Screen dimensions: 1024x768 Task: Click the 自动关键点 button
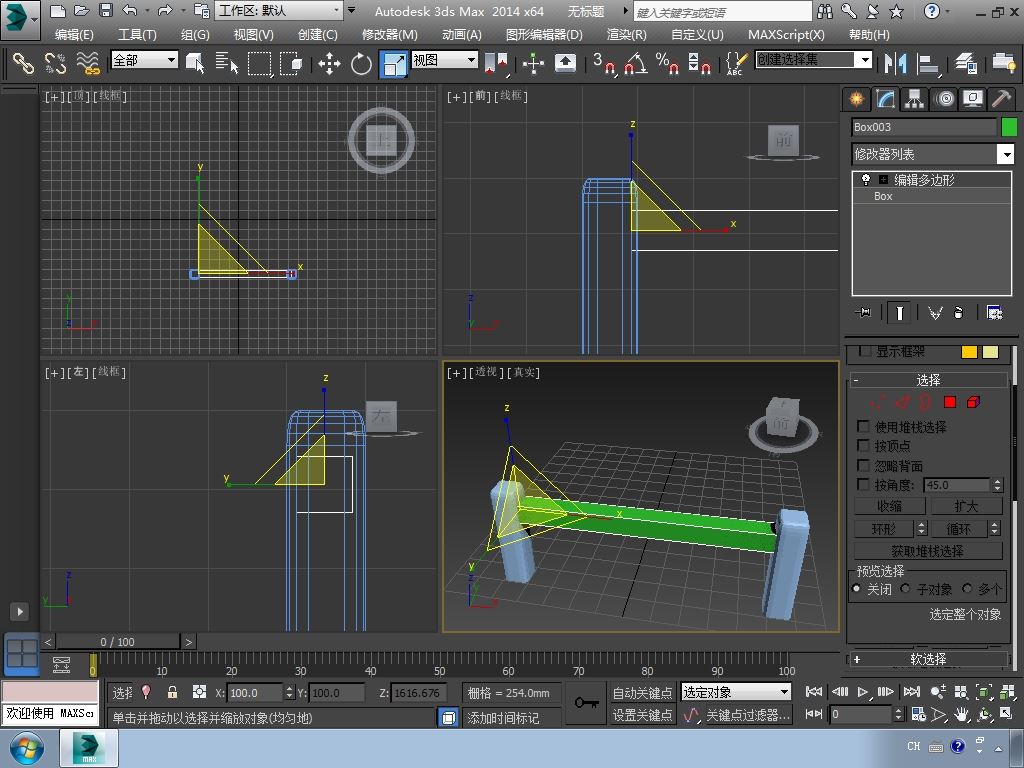tap(643, 692)
